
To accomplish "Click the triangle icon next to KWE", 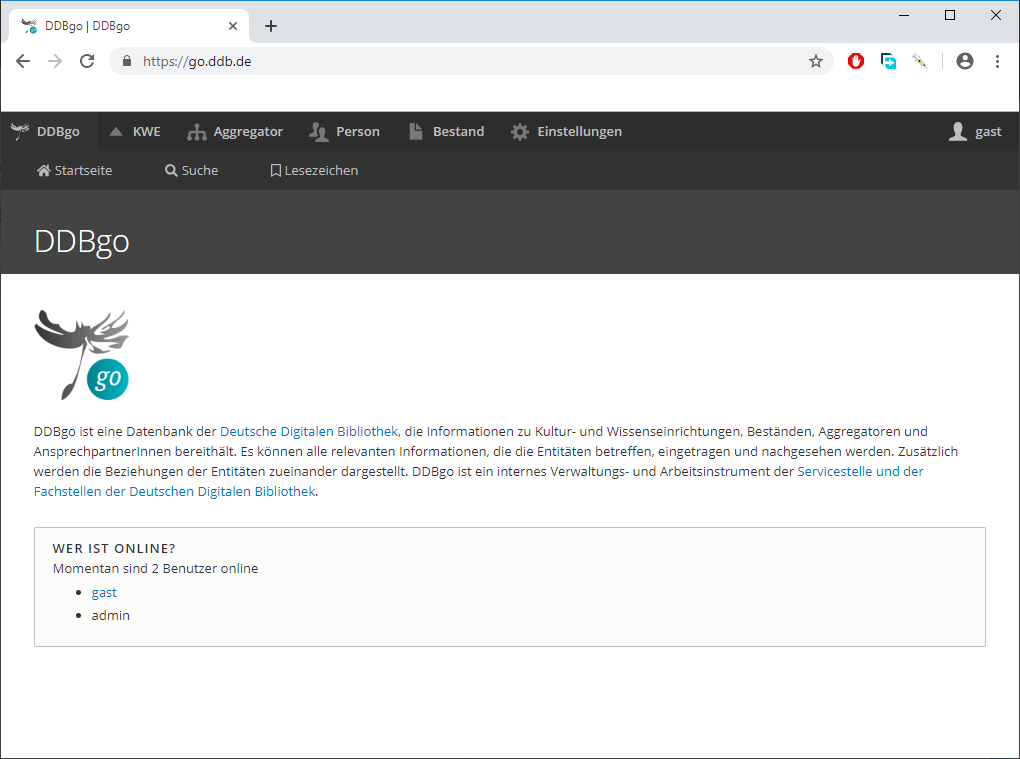I will coord(116,131).
